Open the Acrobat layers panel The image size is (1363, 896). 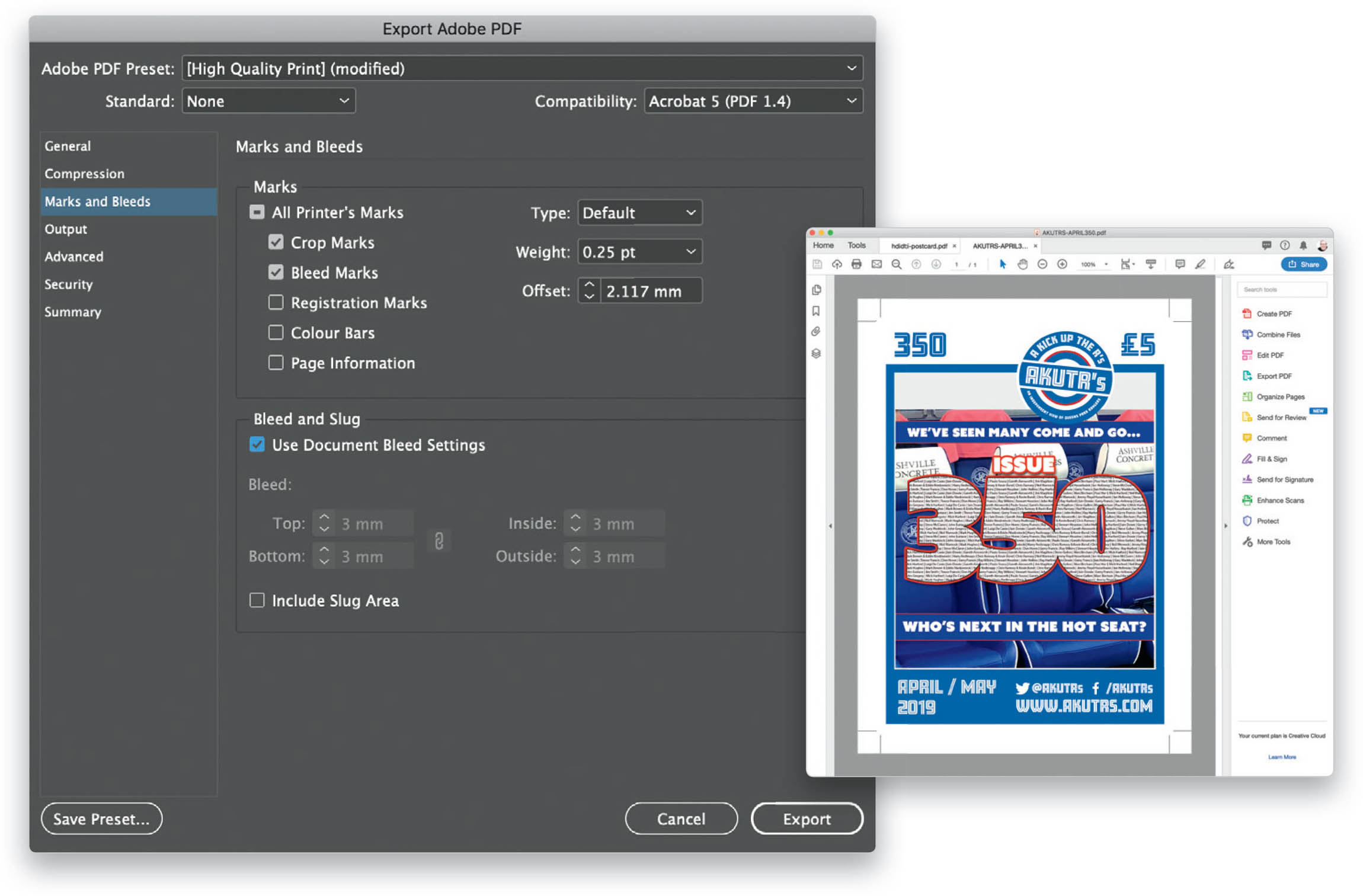(816, 354)
